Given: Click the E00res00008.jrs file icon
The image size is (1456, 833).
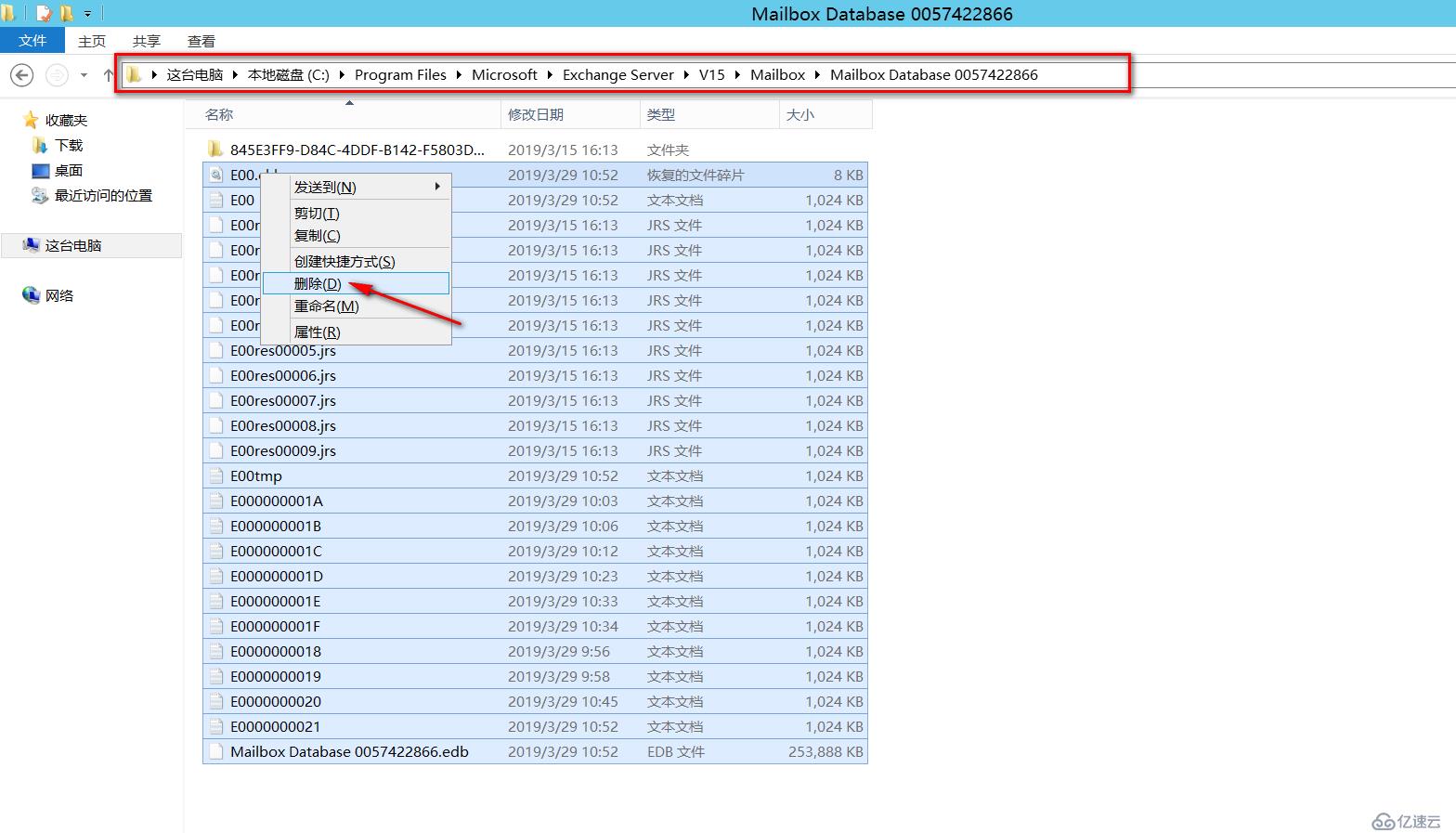Looking at the screenshot, I should coord(216,425).
